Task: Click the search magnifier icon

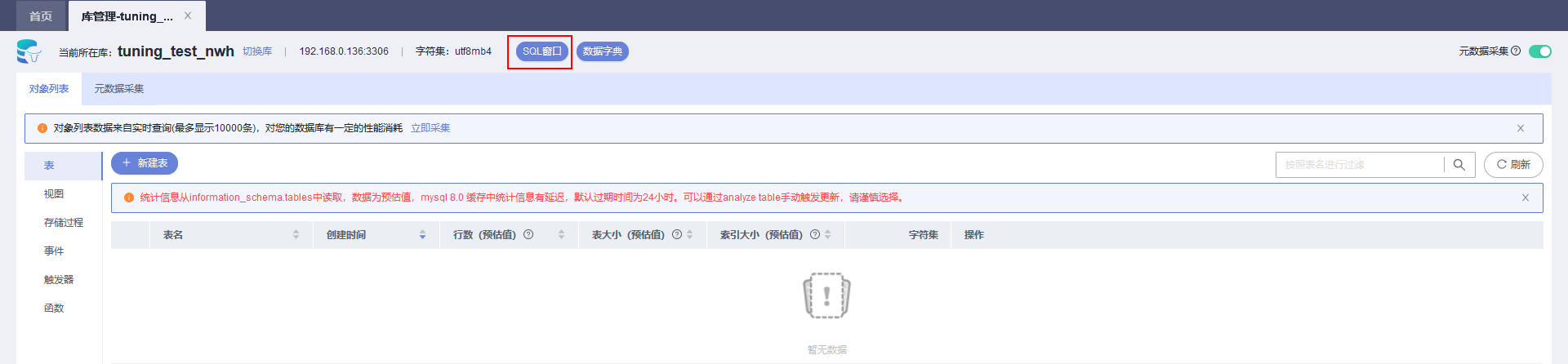Action: (x=1459, y=165)
